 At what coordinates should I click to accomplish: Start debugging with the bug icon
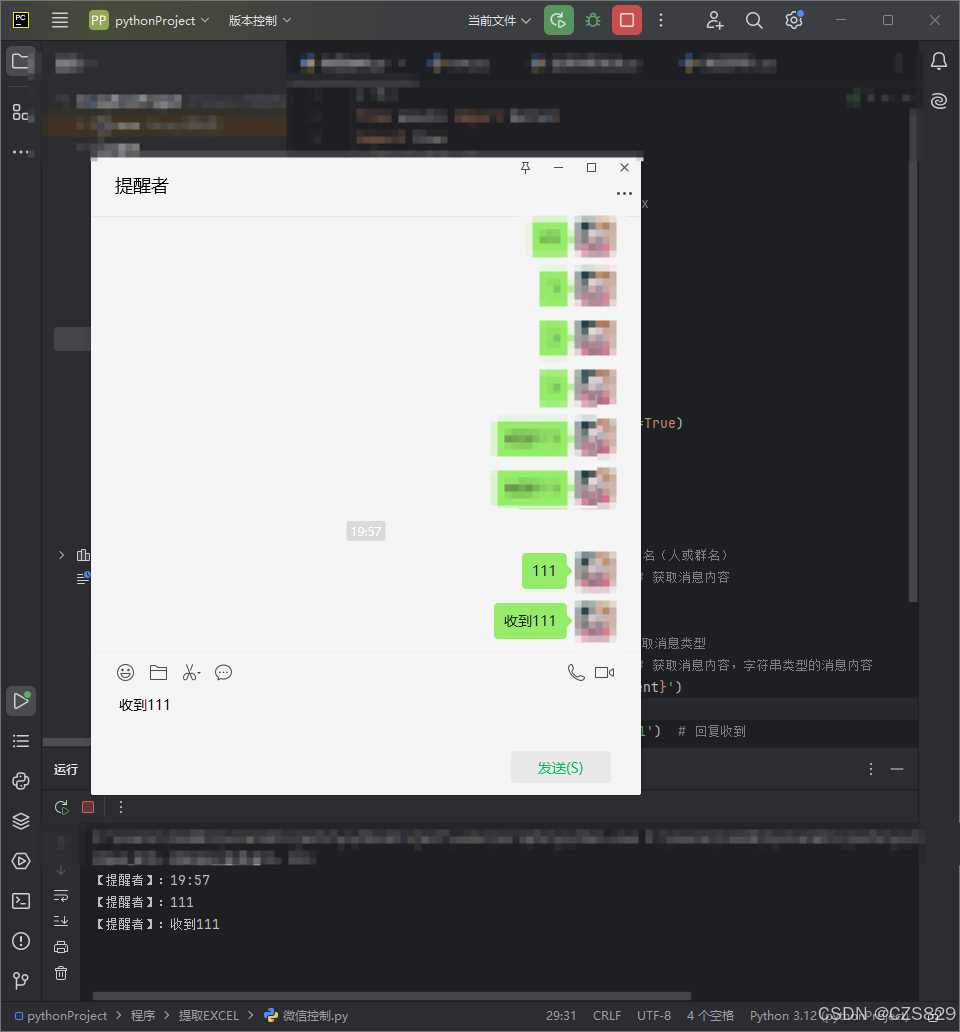[592, 20]
